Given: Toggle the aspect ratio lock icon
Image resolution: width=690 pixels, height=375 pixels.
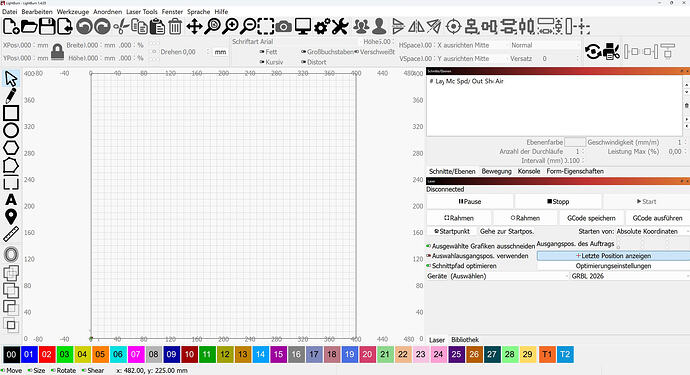Looking at the screenshot, I should (57, 51).
